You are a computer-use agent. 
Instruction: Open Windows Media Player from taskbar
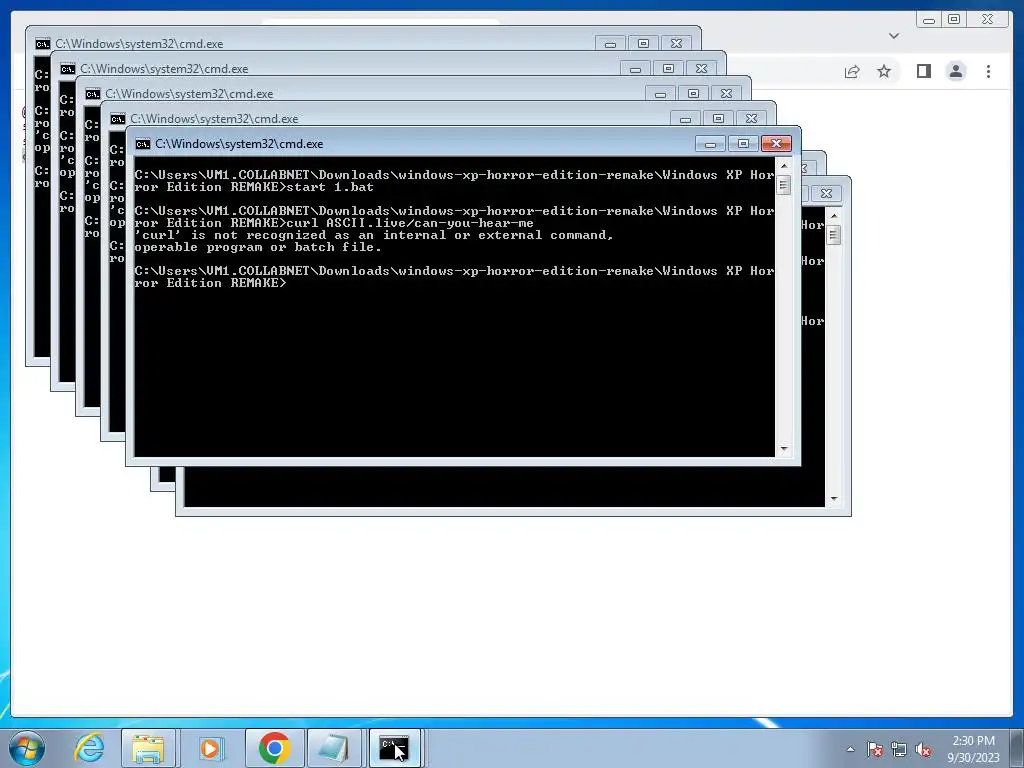210,748
